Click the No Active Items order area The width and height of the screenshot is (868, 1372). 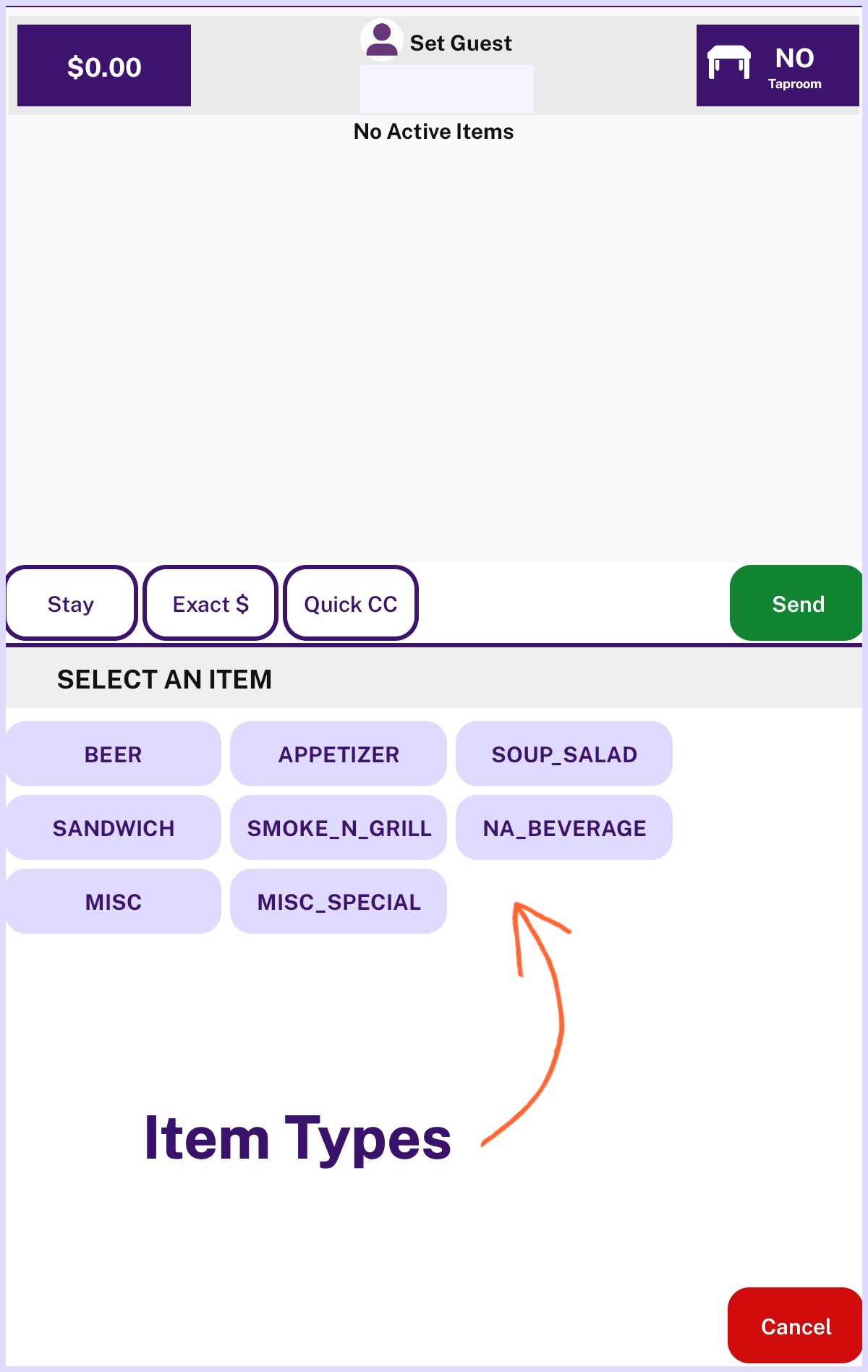(434, 338)
